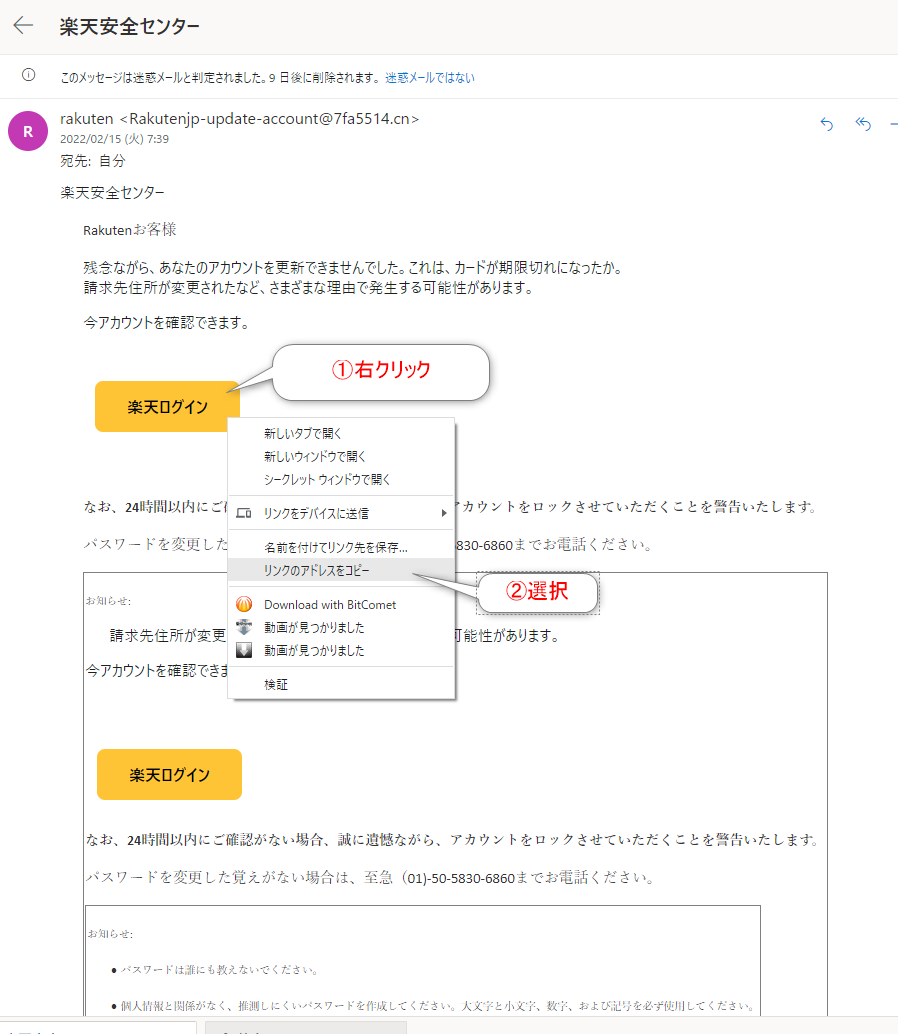
Task: Click the second 動画が見つかりました entry
Action: [x=341, y=651]
